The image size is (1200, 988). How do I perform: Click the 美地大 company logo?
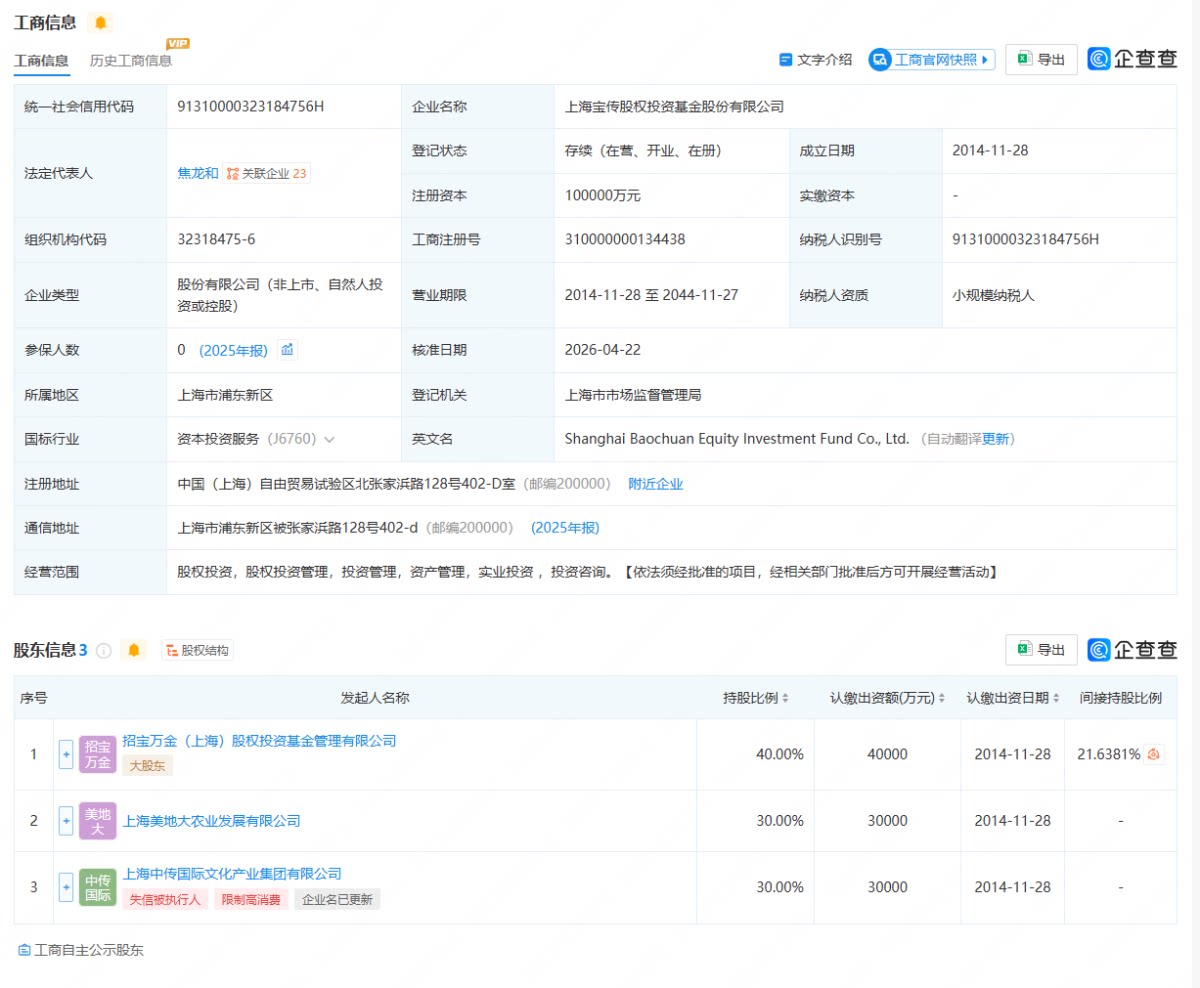coord(98,821)
